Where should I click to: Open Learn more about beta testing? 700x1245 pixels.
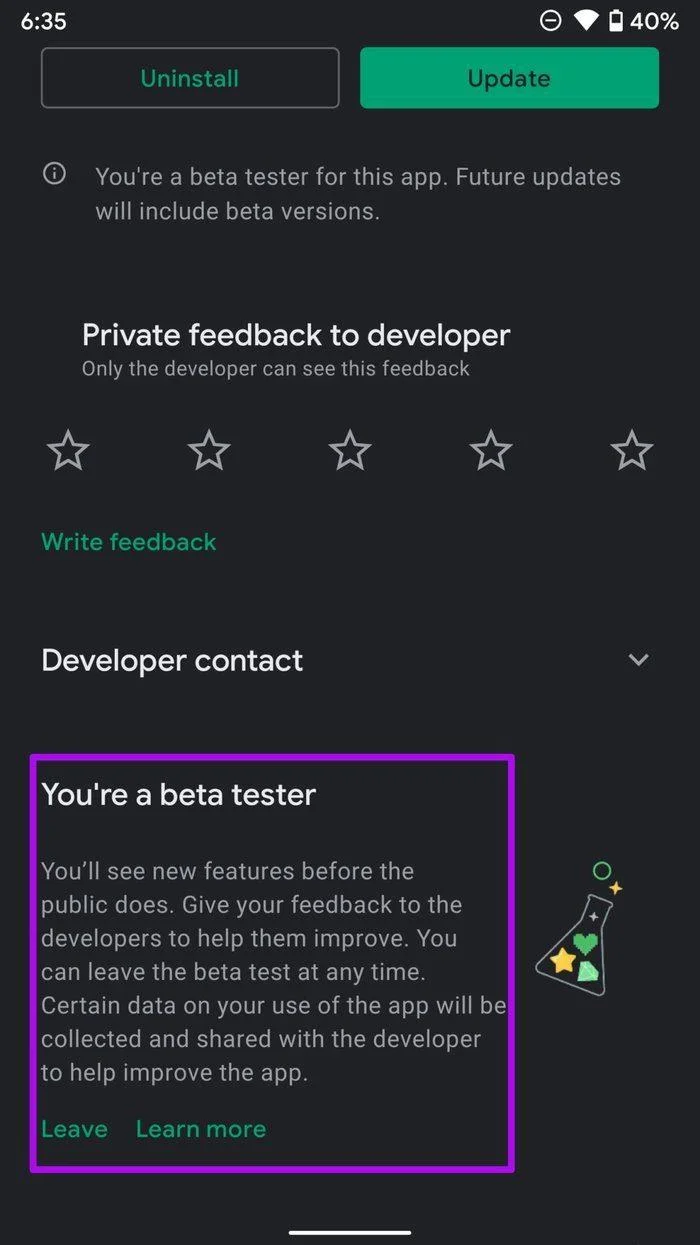201,1129
